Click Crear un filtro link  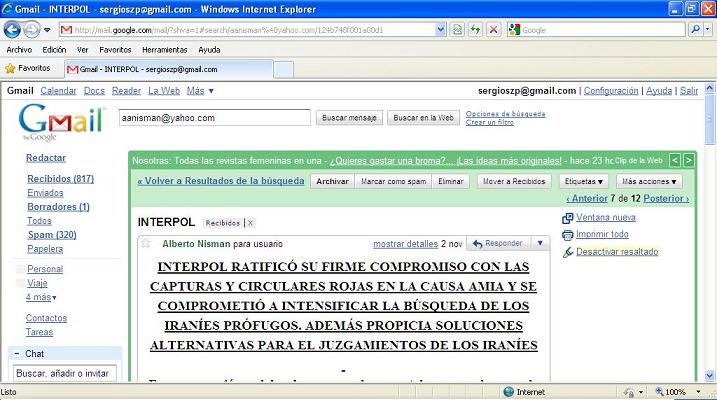click(490, 123)
